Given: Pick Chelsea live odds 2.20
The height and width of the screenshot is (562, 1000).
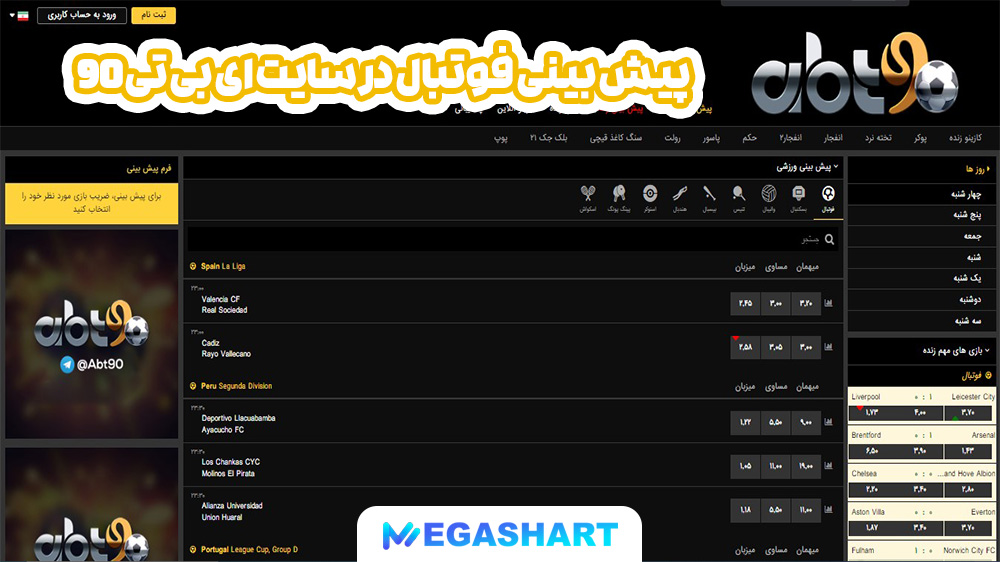Looking at the screenshot, I should click(872, 490).
